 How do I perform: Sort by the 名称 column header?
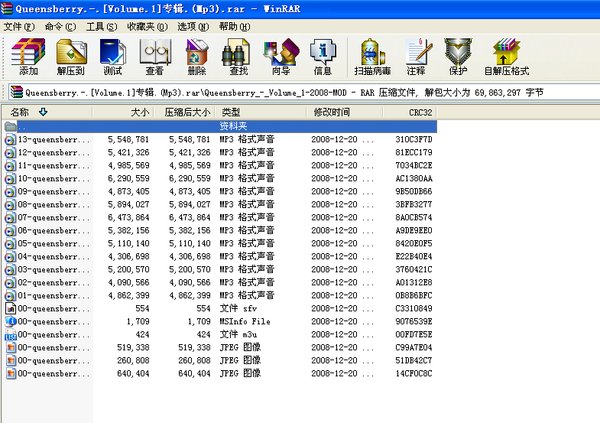coord(47,112)
